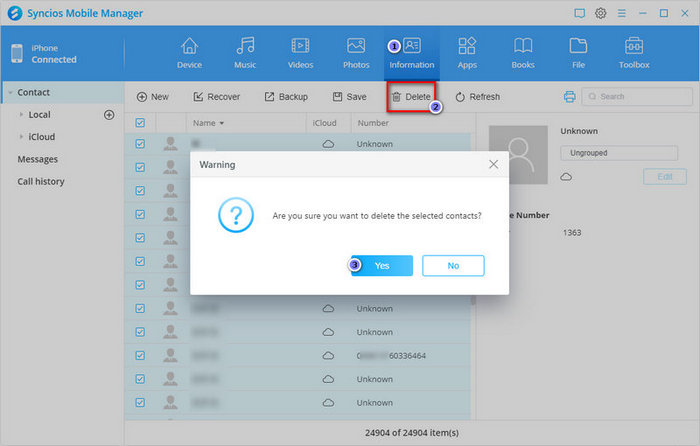Open the Toolbox tab

(634, 53)
